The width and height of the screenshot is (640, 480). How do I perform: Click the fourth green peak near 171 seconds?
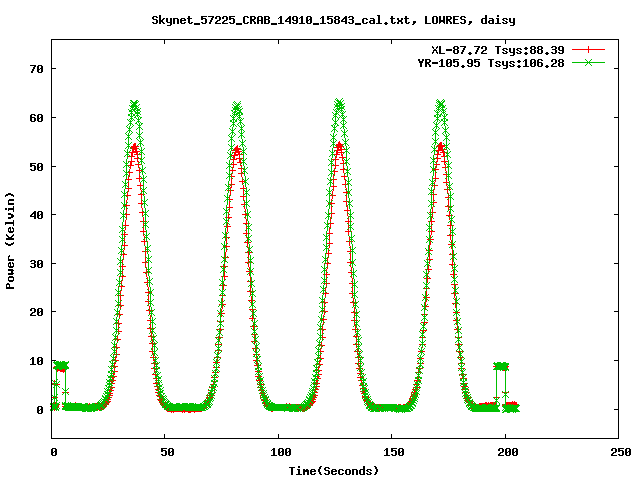click(440, 104)
